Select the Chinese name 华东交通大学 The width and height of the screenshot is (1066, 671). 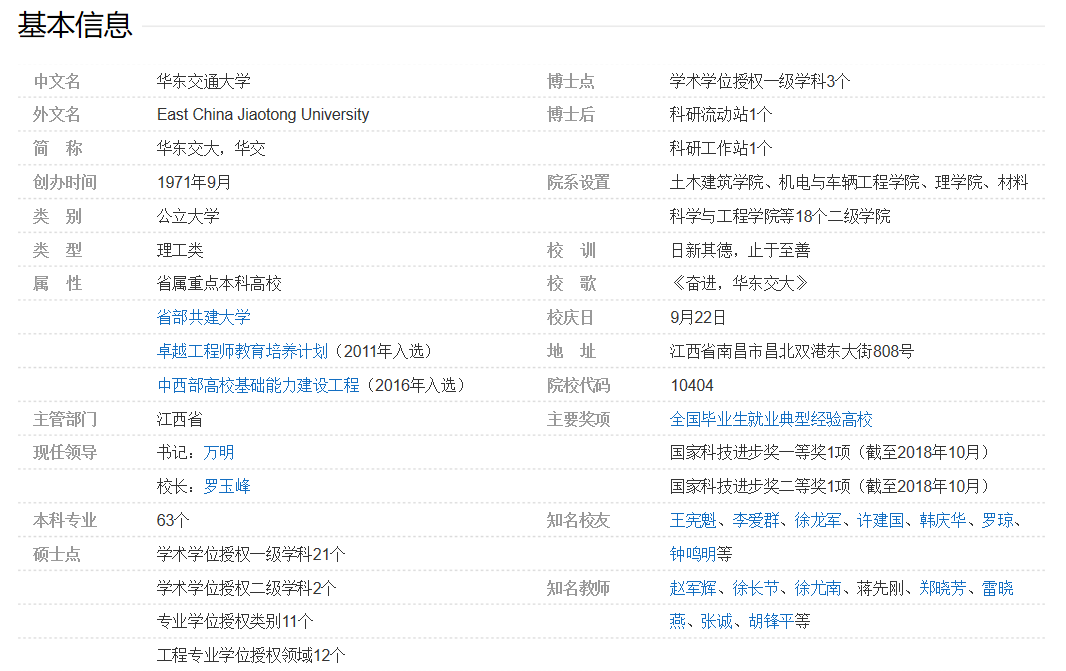203,82
